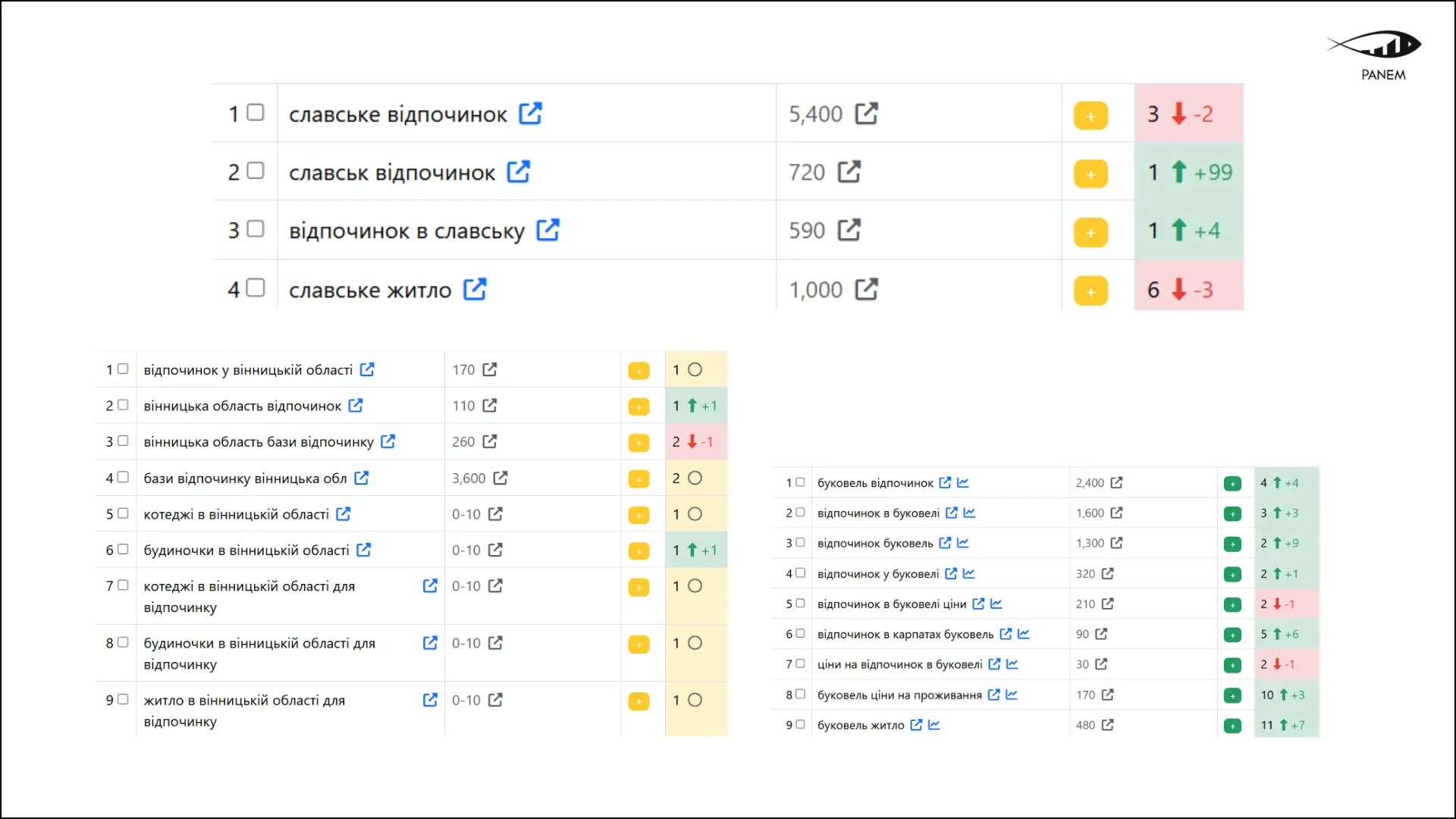Click red position cell showing 6 down -3
Viewport: 1456px width, 819px height.
1188,290
